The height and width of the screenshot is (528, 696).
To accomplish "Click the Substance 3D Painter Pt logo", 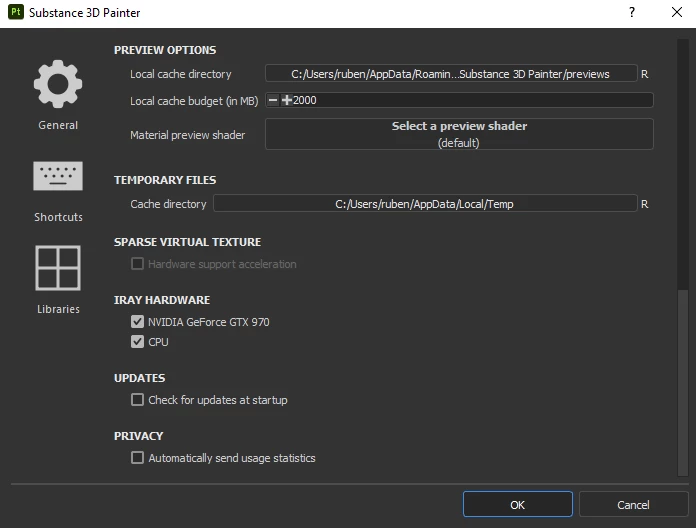I will click(x=16, y=12).
